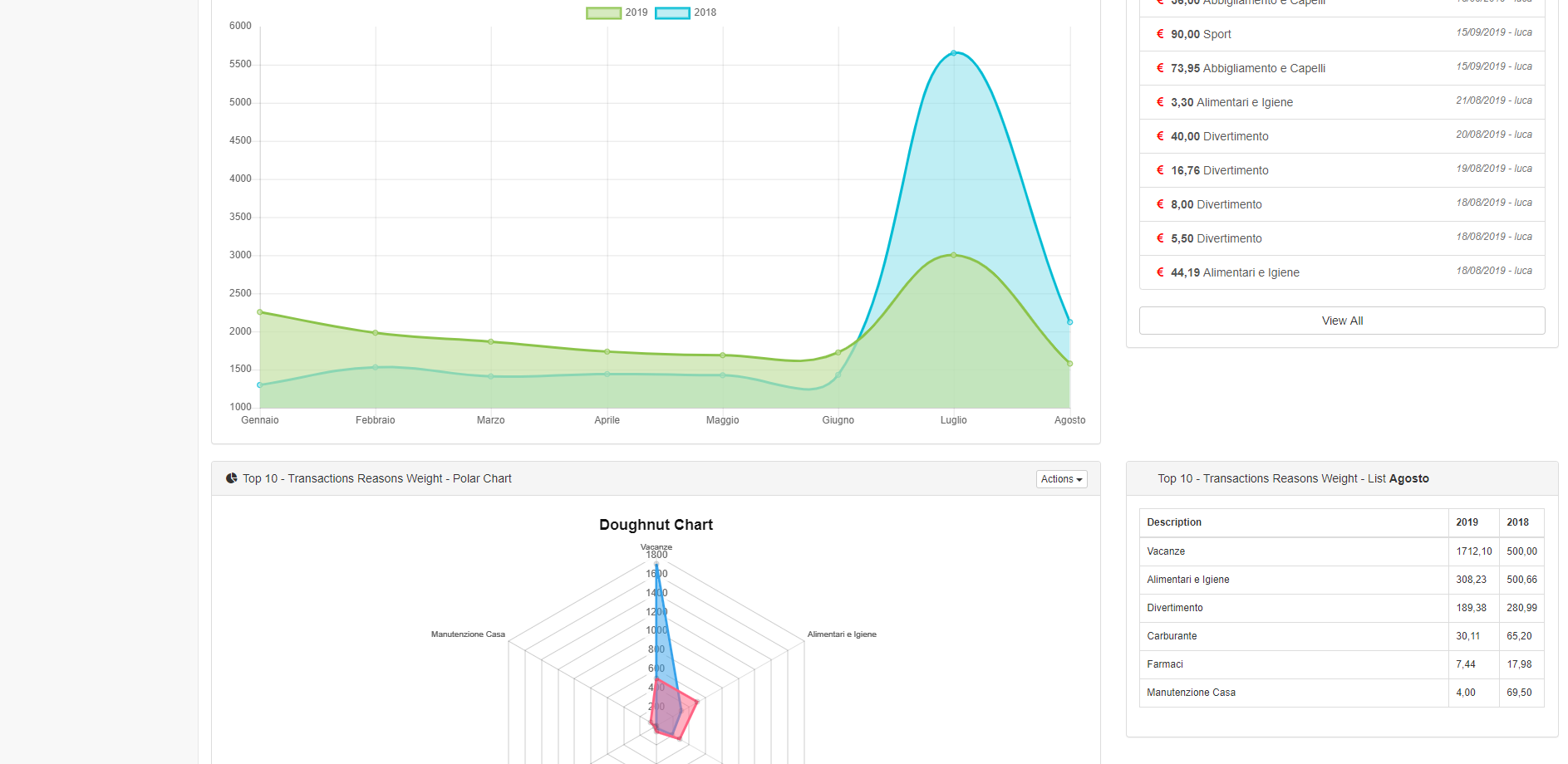Screen dimensions: 1568x764
Task: Click the Description column header
Action: click(1294, 522)
